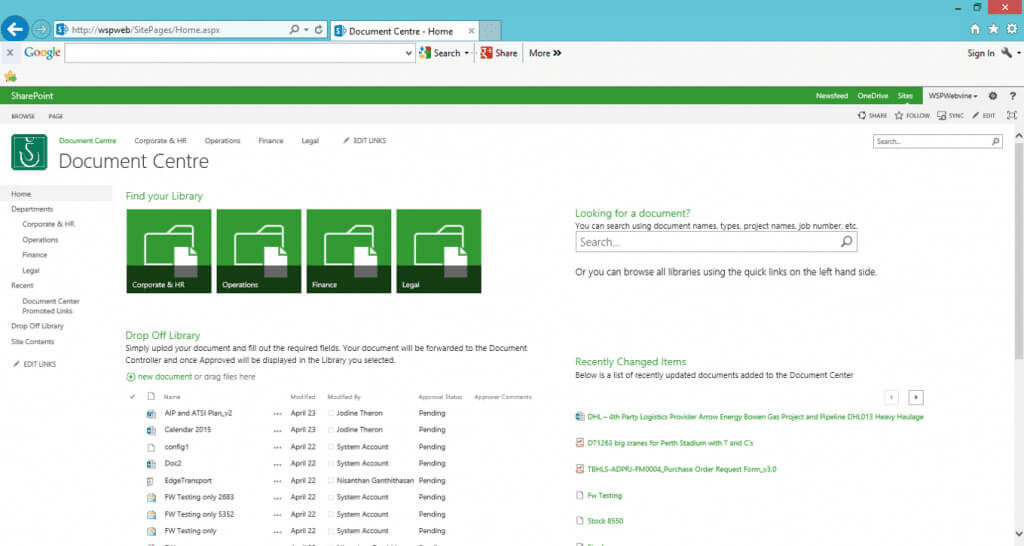Click the SYNC ribbon action
This screenshot has height=546, width=1024.
pyautogui.click(x=950, y=116)
